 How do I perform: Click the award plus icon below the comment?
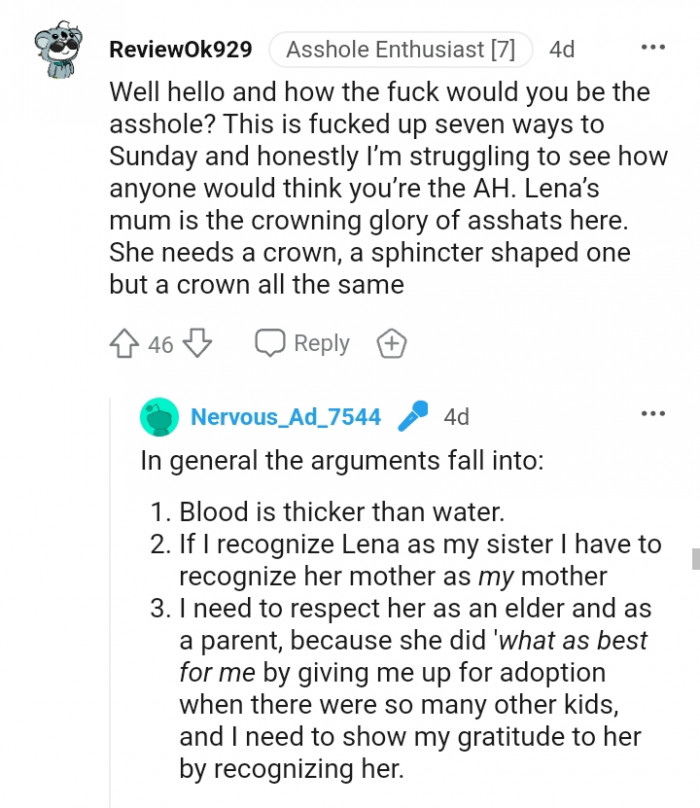392,343
